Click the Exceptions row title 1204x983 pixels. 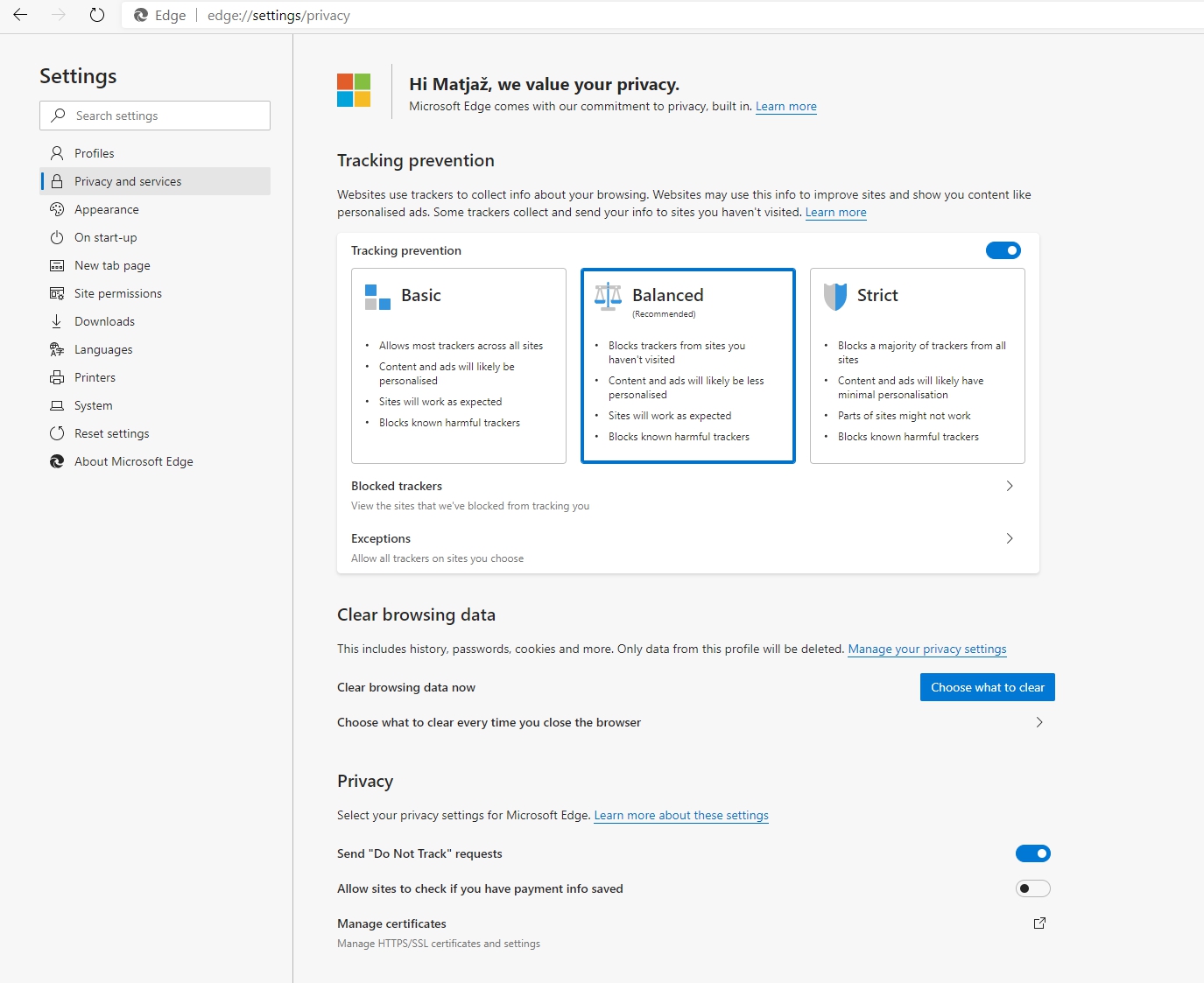click(381, 538)
